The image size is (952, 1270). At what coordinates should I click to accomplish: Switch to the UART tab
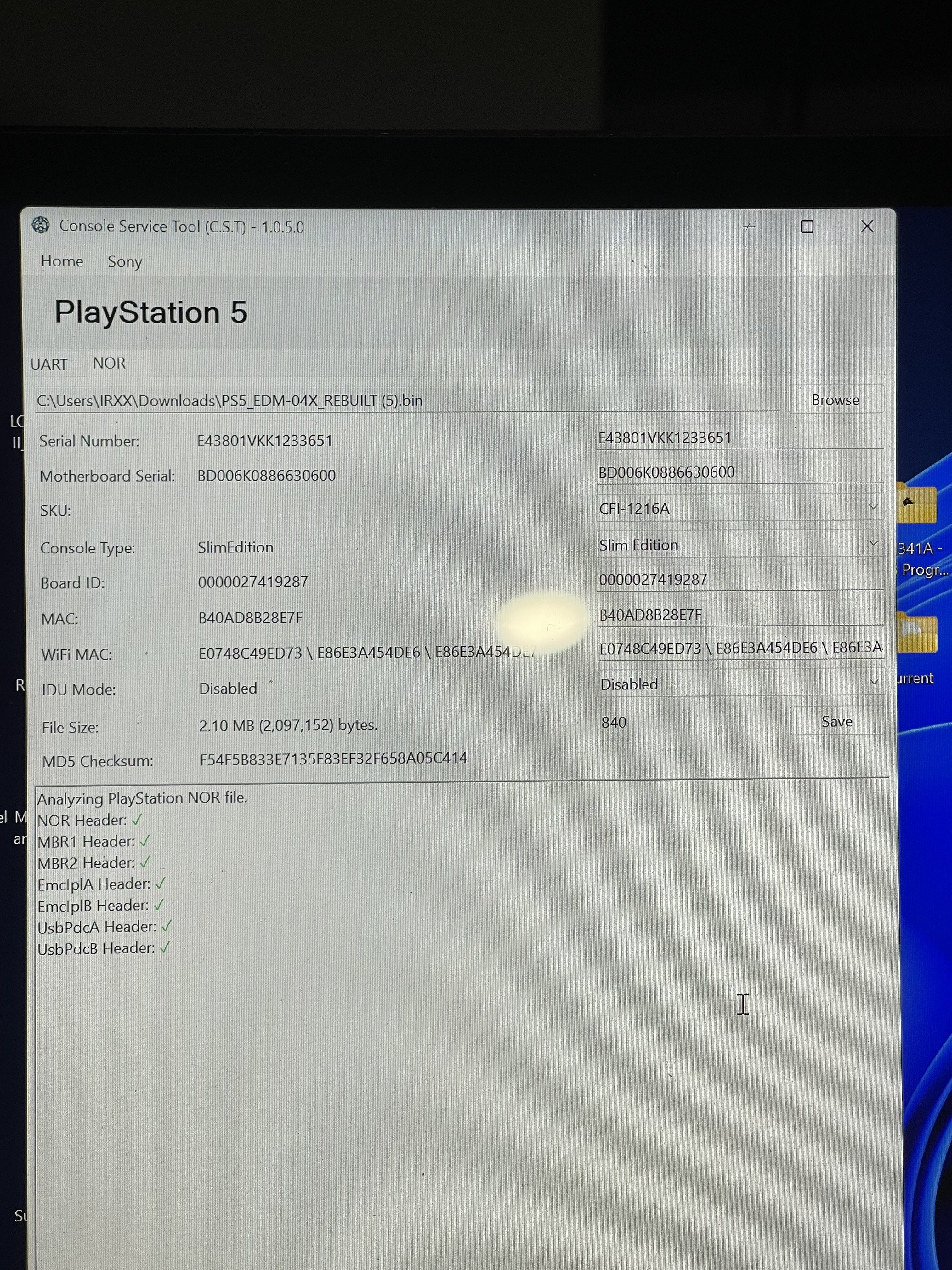tap(49, 364)
